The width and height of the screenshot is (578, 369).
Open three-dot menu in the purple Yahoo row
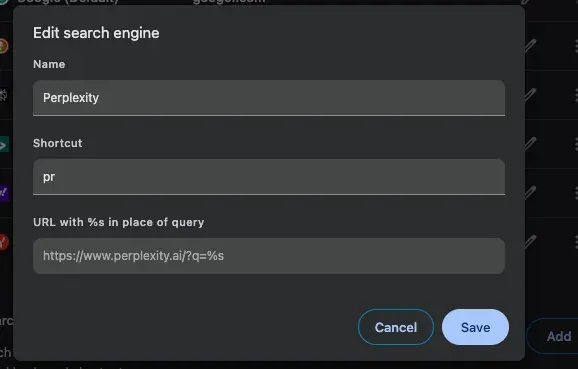pyautogui.click(x=576, y=193)
